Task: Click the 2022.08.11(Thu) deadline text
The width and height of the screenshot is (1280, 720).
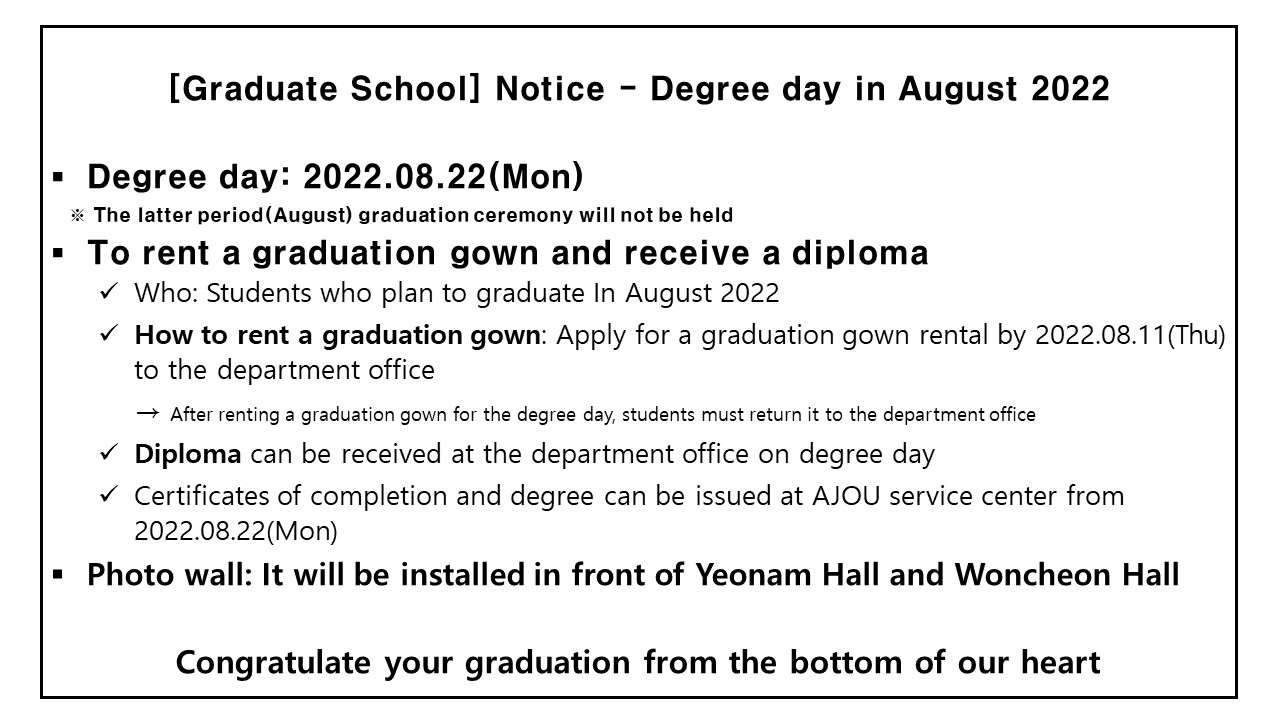Action: [x=1131, y=335]
